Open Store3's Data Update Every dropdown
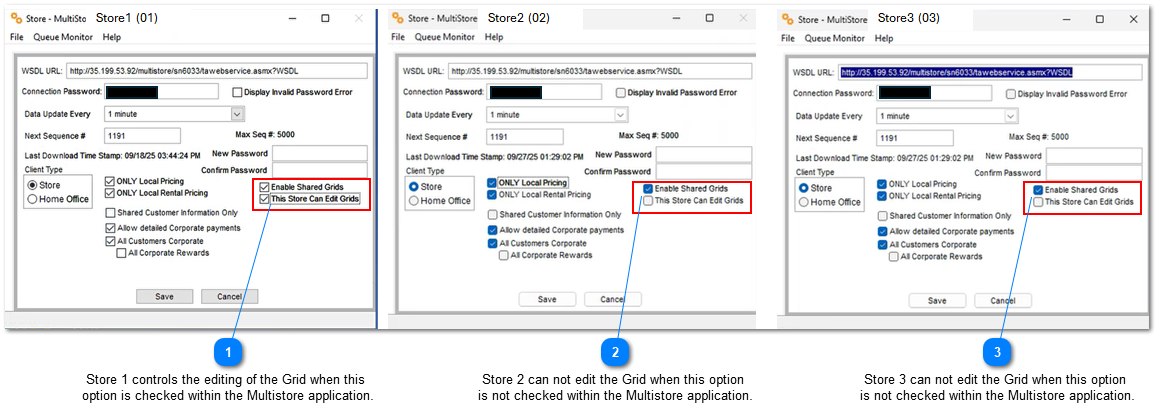 pyautogui.click(x=1009, y=115)
